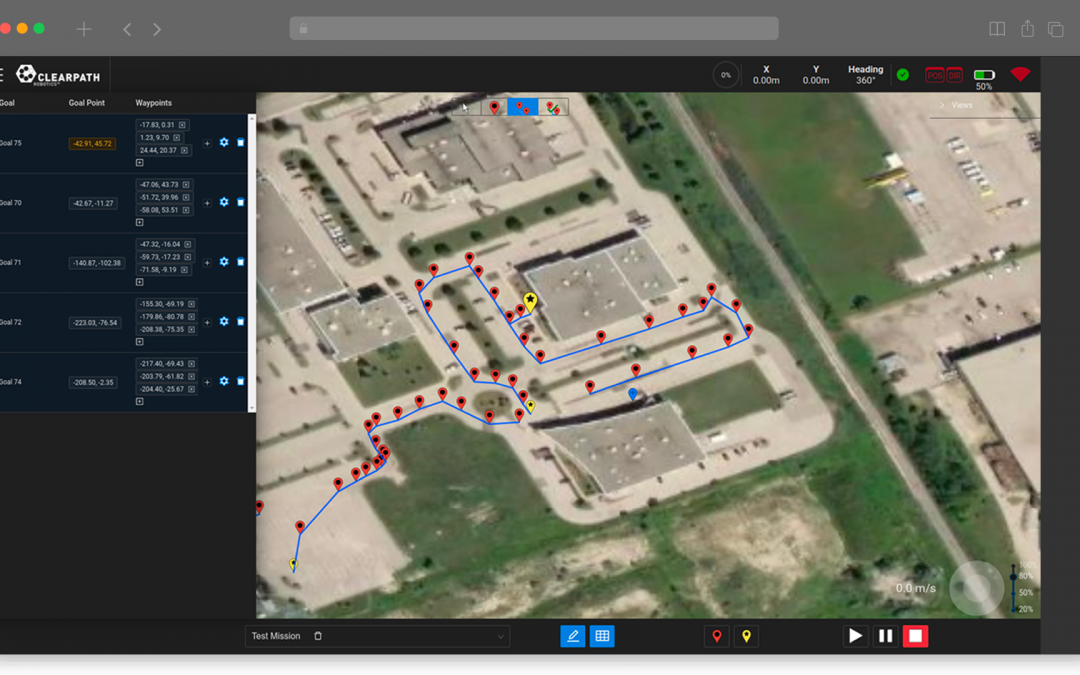The image size is (1080, 675).
Task: Choose the route path map mode tab
Action: pos(553,107)
